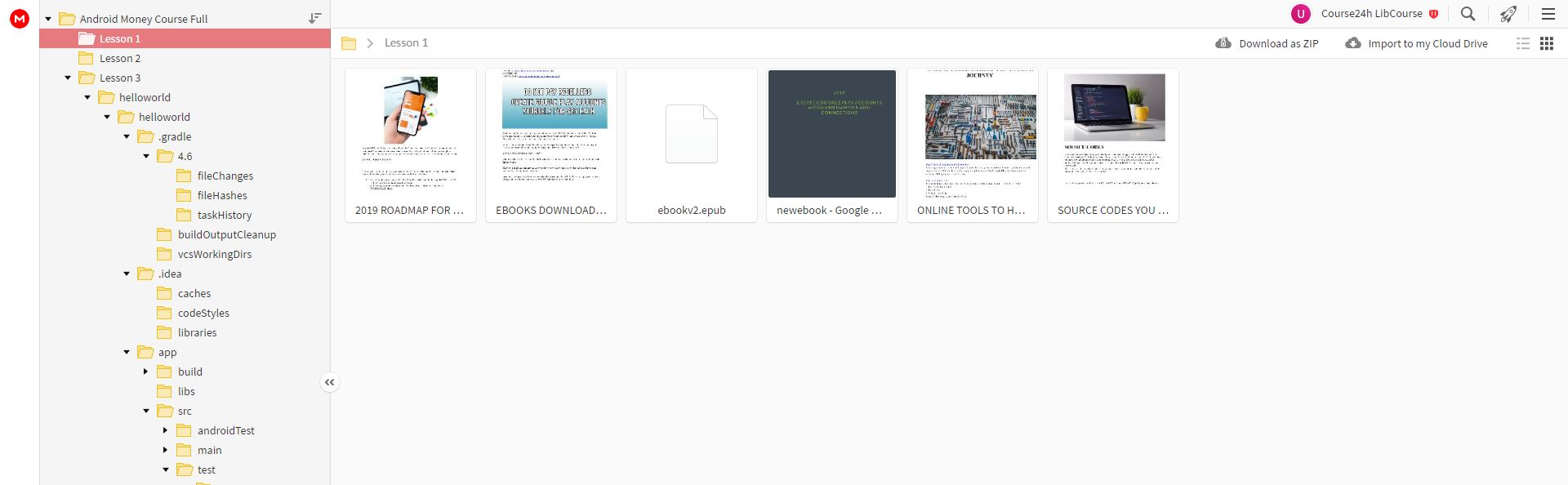Open newebook - Google file thumbnail
The width and height of the screenshot is (1568, 485).
pos(832,145)
